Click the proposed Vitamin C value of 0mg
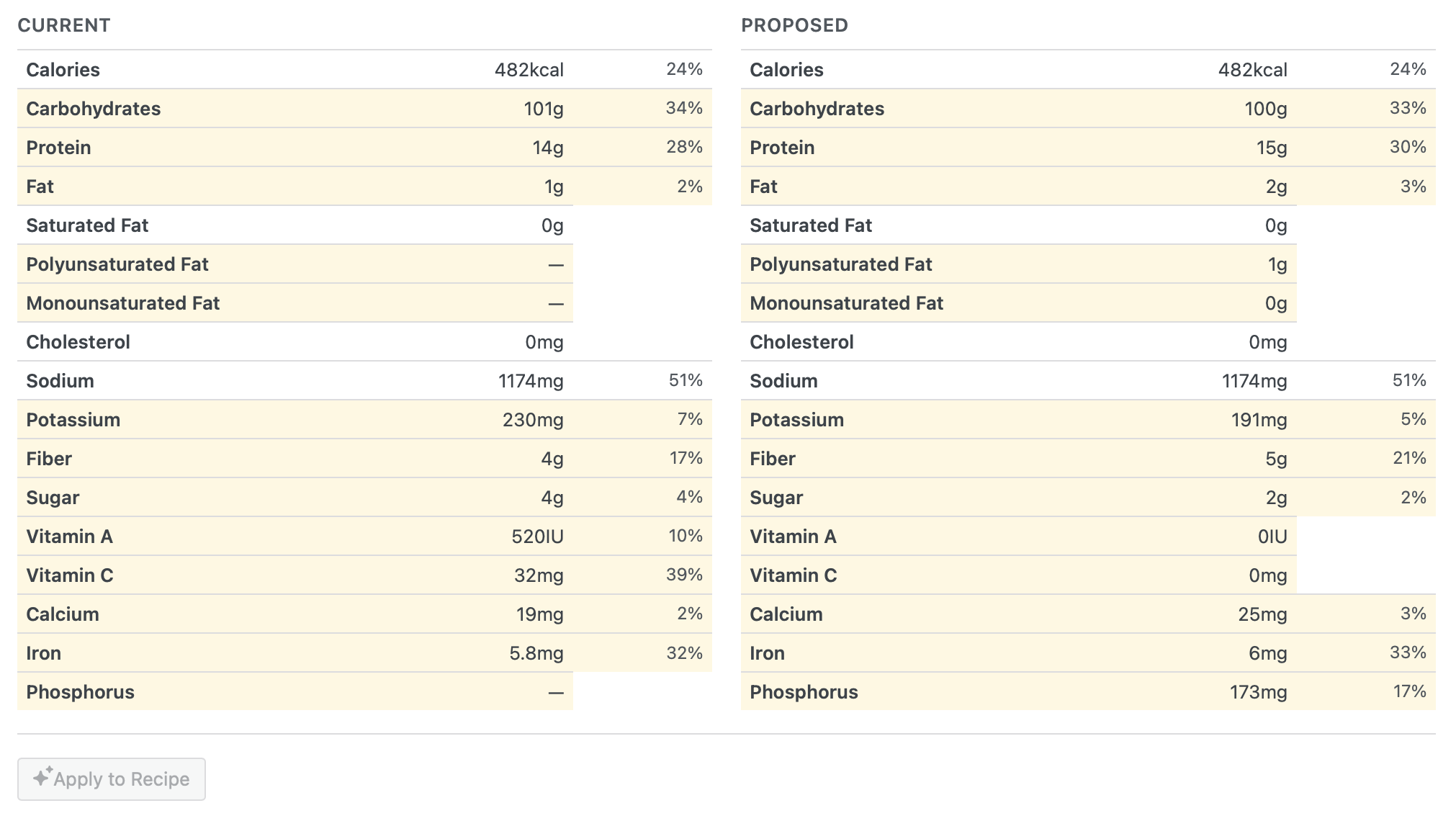Image resolution: width=1456 pixels, height=821 pixels. coord(1267,575)
